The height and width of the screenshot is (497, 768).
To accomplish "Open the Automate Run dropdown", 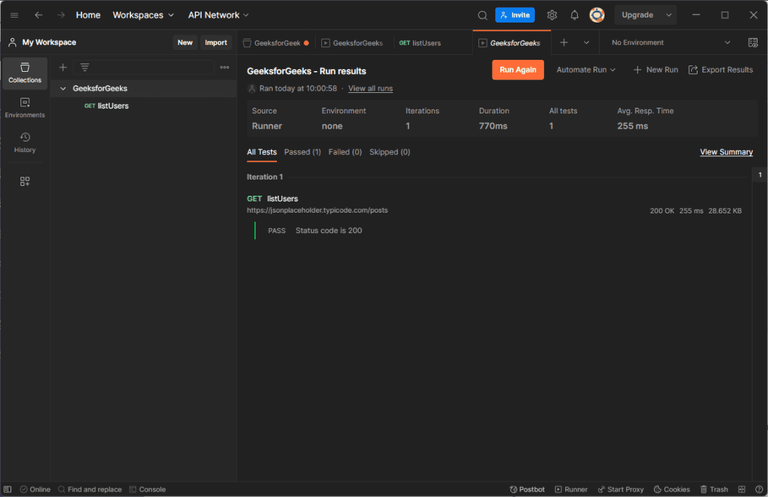I will [x=586, y=70].
